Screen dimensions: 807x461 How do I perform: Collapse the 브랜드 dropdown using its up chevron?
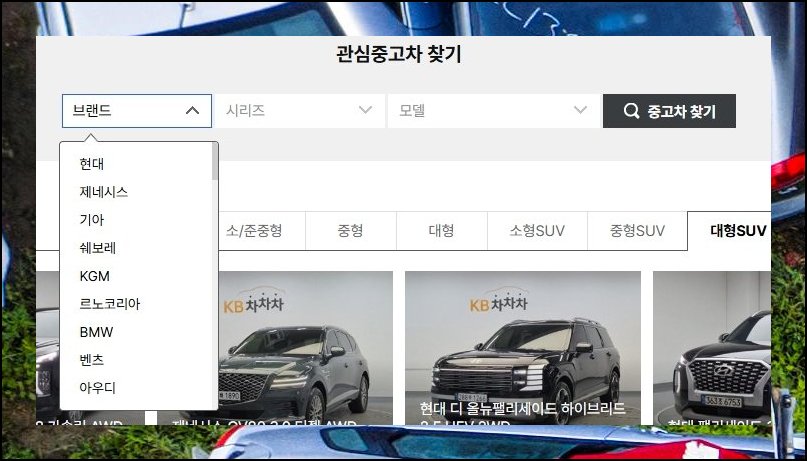coord(192,111)
